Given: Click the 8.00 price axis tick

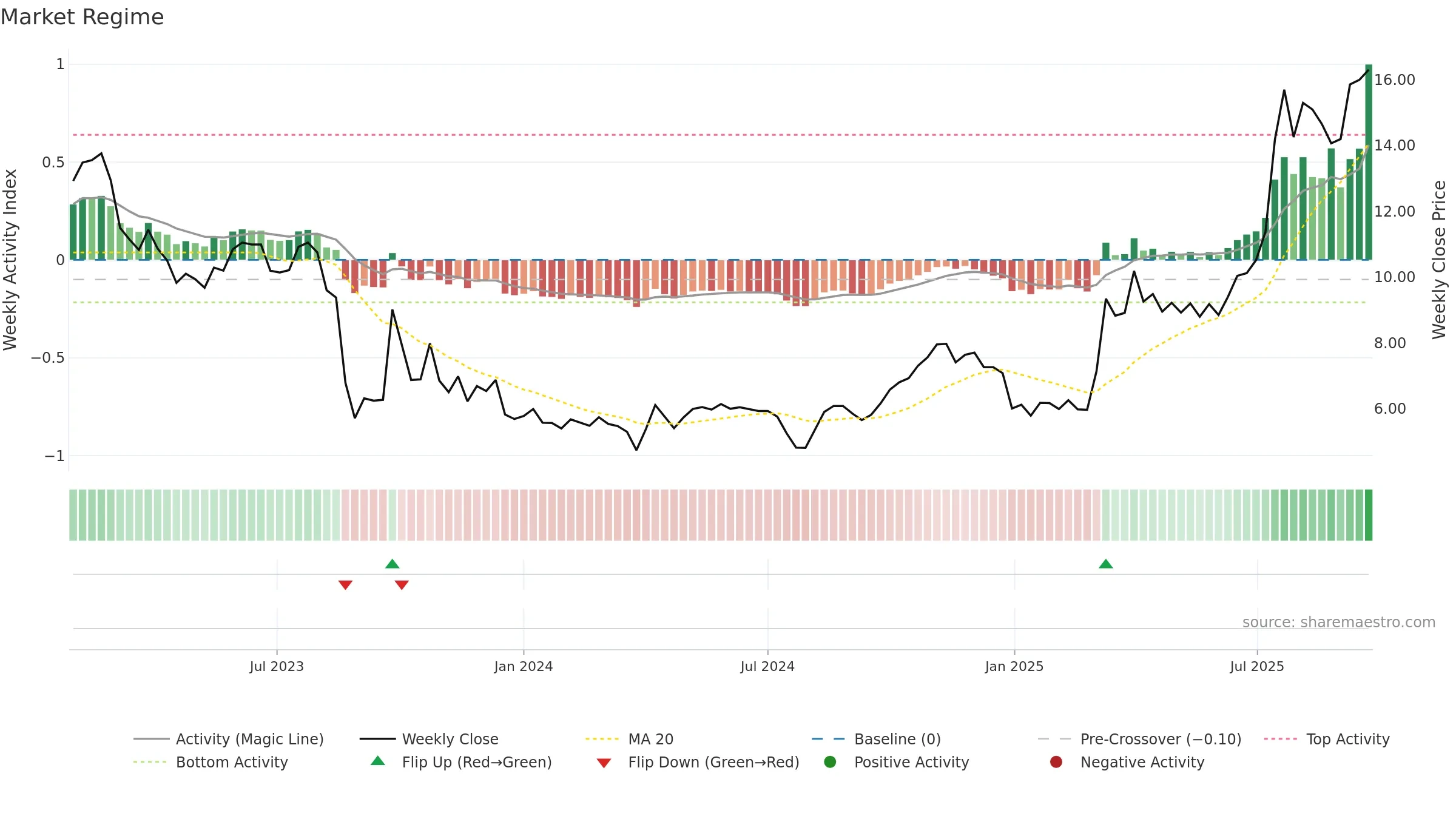Looking at the screenshot, I should [x=1390, y=343].
